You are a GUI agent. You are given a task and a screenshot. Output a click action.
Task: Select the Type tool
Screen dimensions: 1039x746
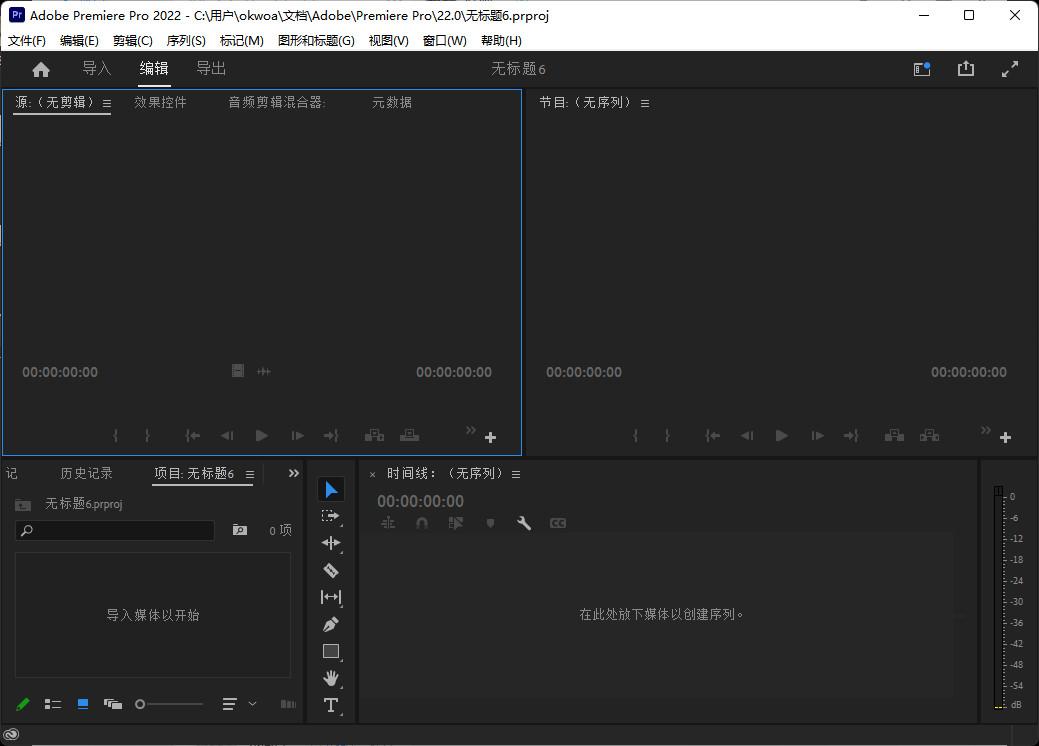coord(331,705)
